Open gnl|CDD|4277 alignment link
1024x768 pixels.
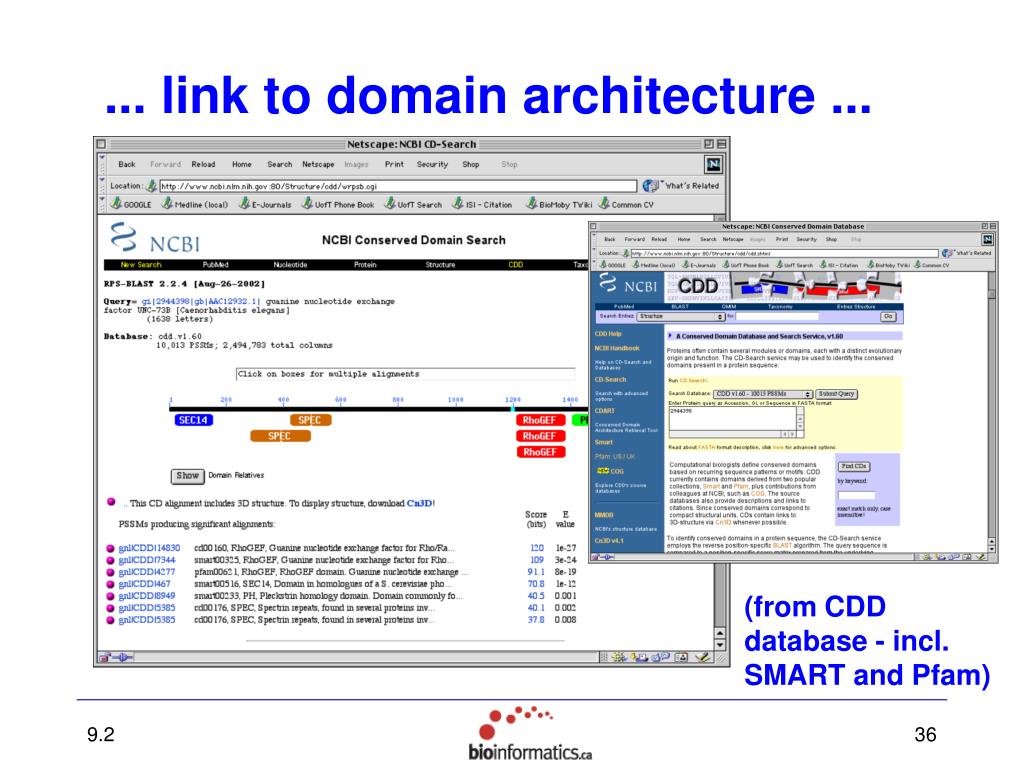click(x=147, y=571)
